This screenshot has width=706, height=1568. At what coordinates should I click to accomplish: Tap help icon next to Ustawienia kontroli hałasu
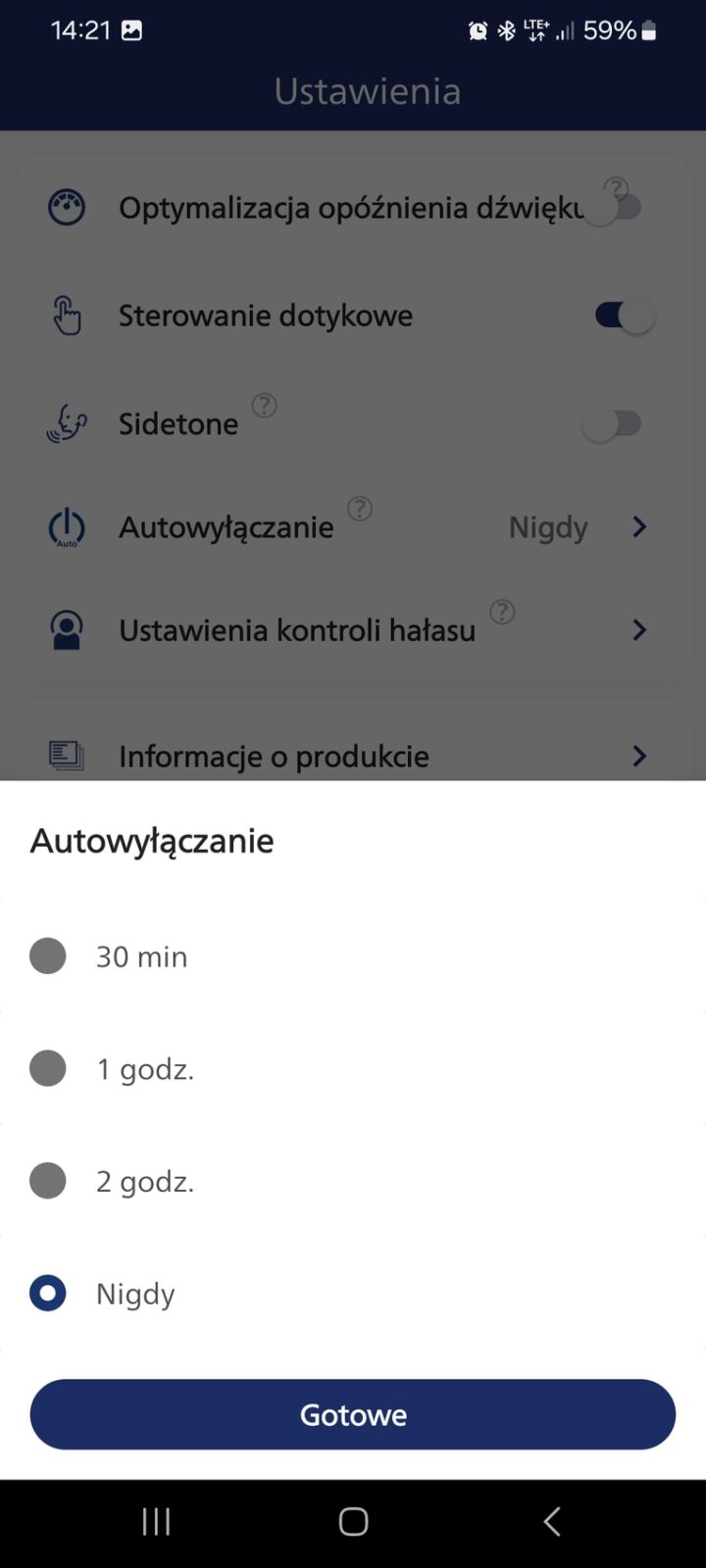[502, 612]
